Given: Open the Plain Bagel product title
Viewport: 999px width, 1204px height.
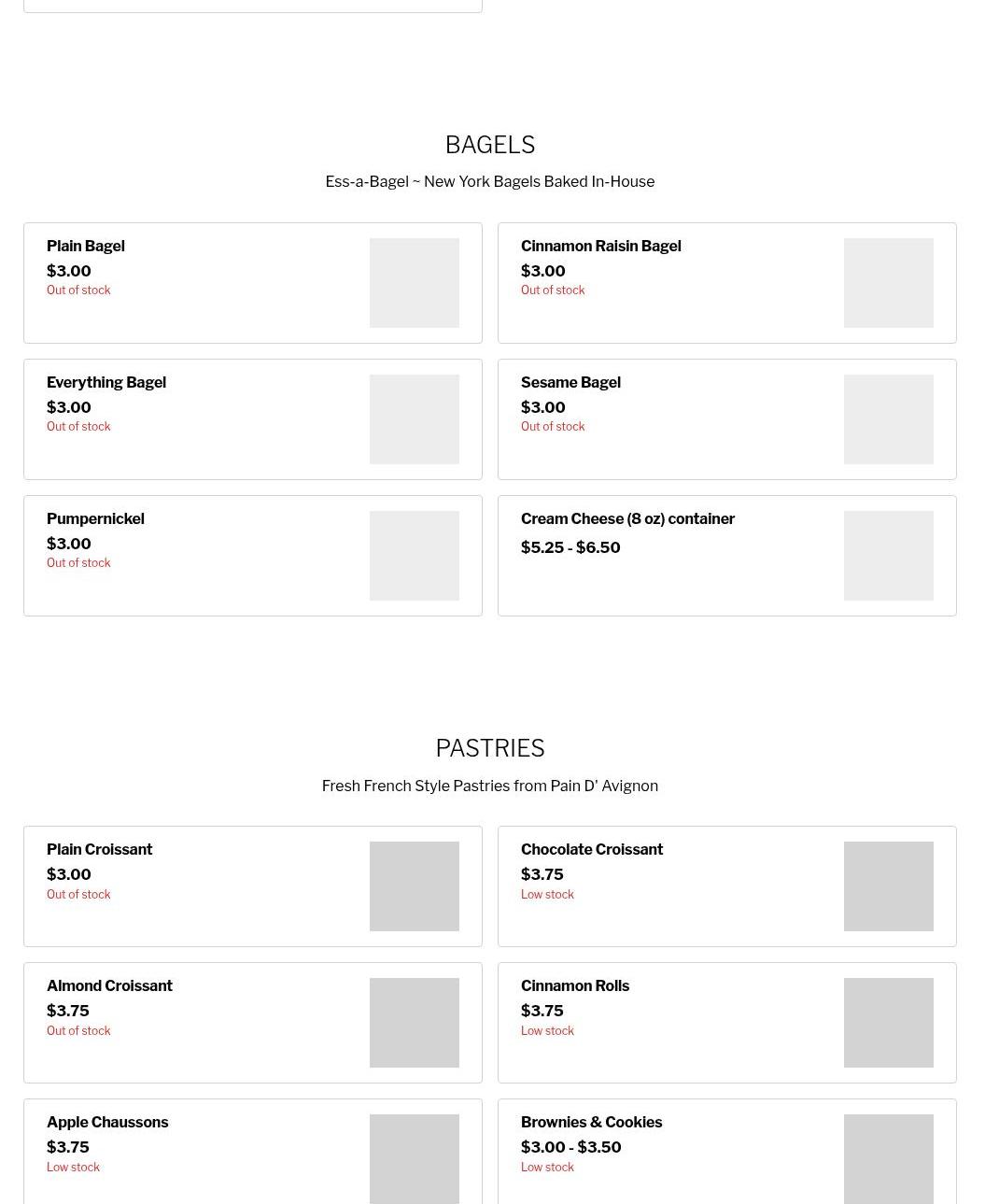Looking at the screenshot, I should [86, 247].
